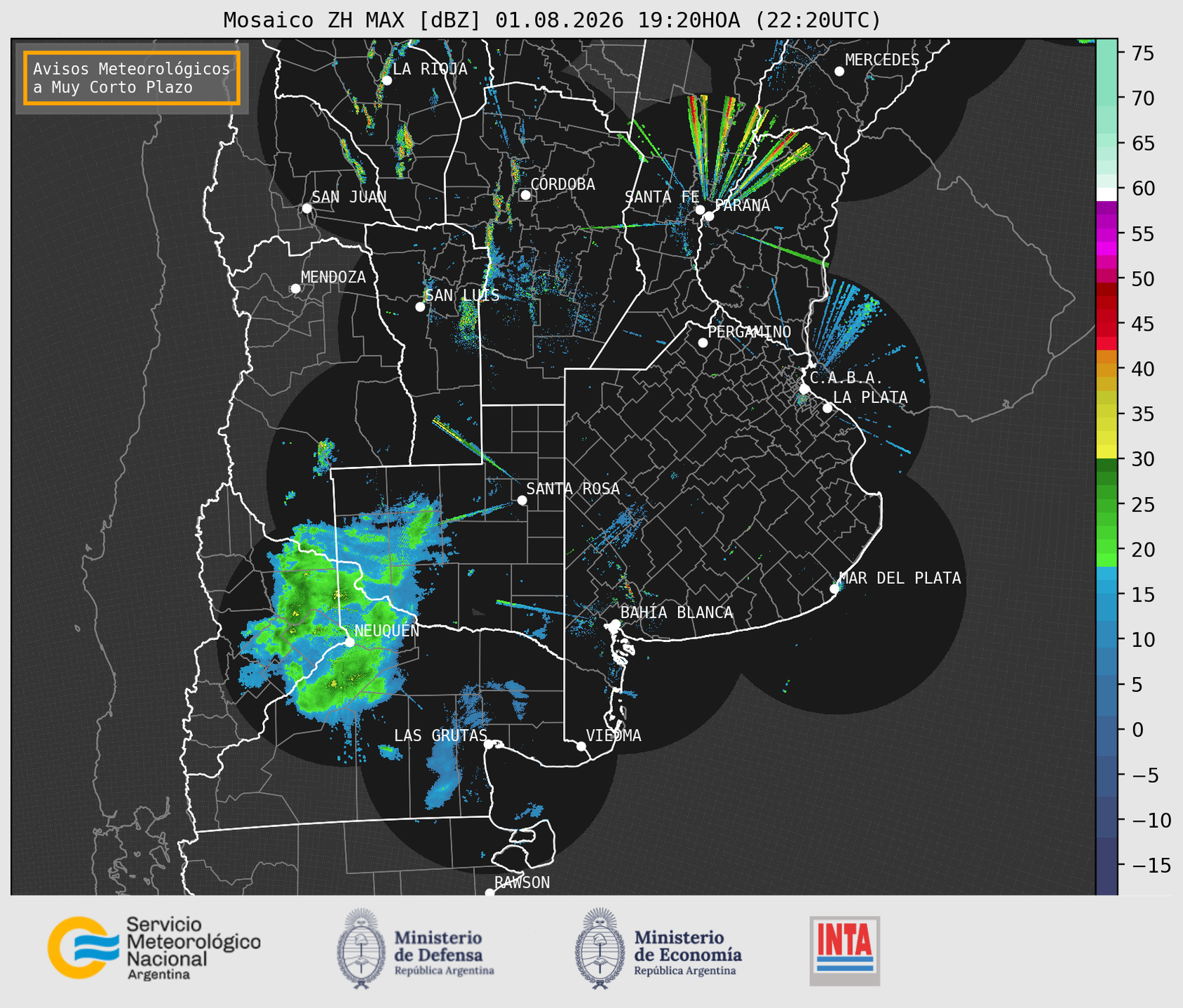Click the INTA logo
The image size is (1183, 1008).
(x=844, y=951)
